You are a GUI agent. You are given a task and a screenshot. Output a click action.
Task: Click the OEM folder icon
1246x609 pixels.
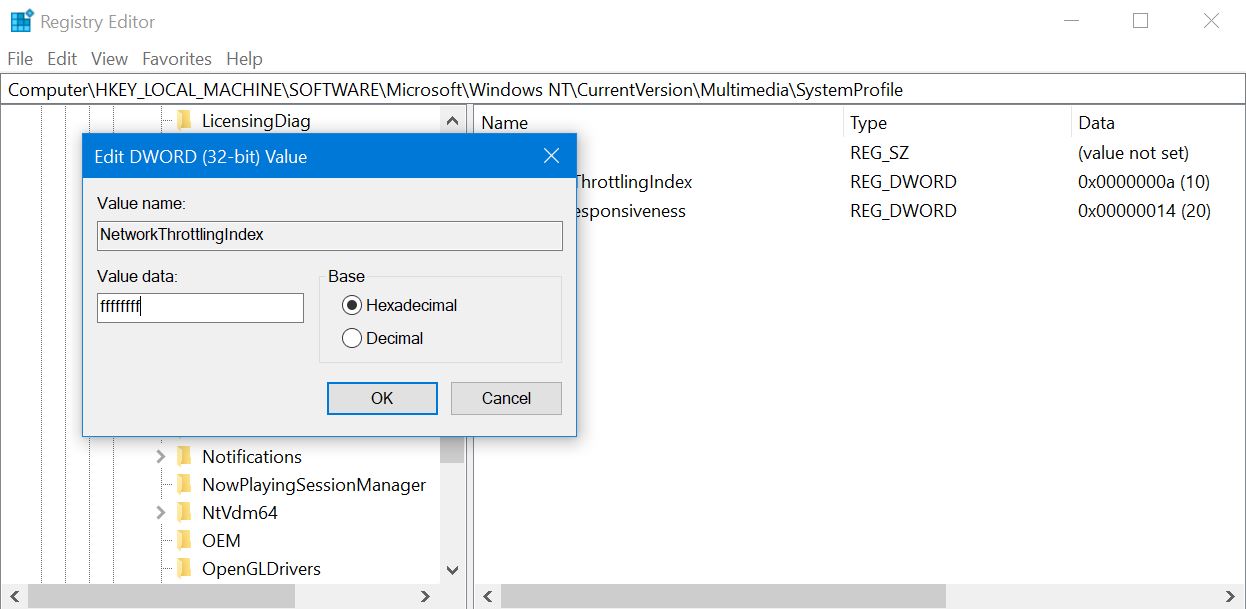pyautogui.click(x=184, y=541)
